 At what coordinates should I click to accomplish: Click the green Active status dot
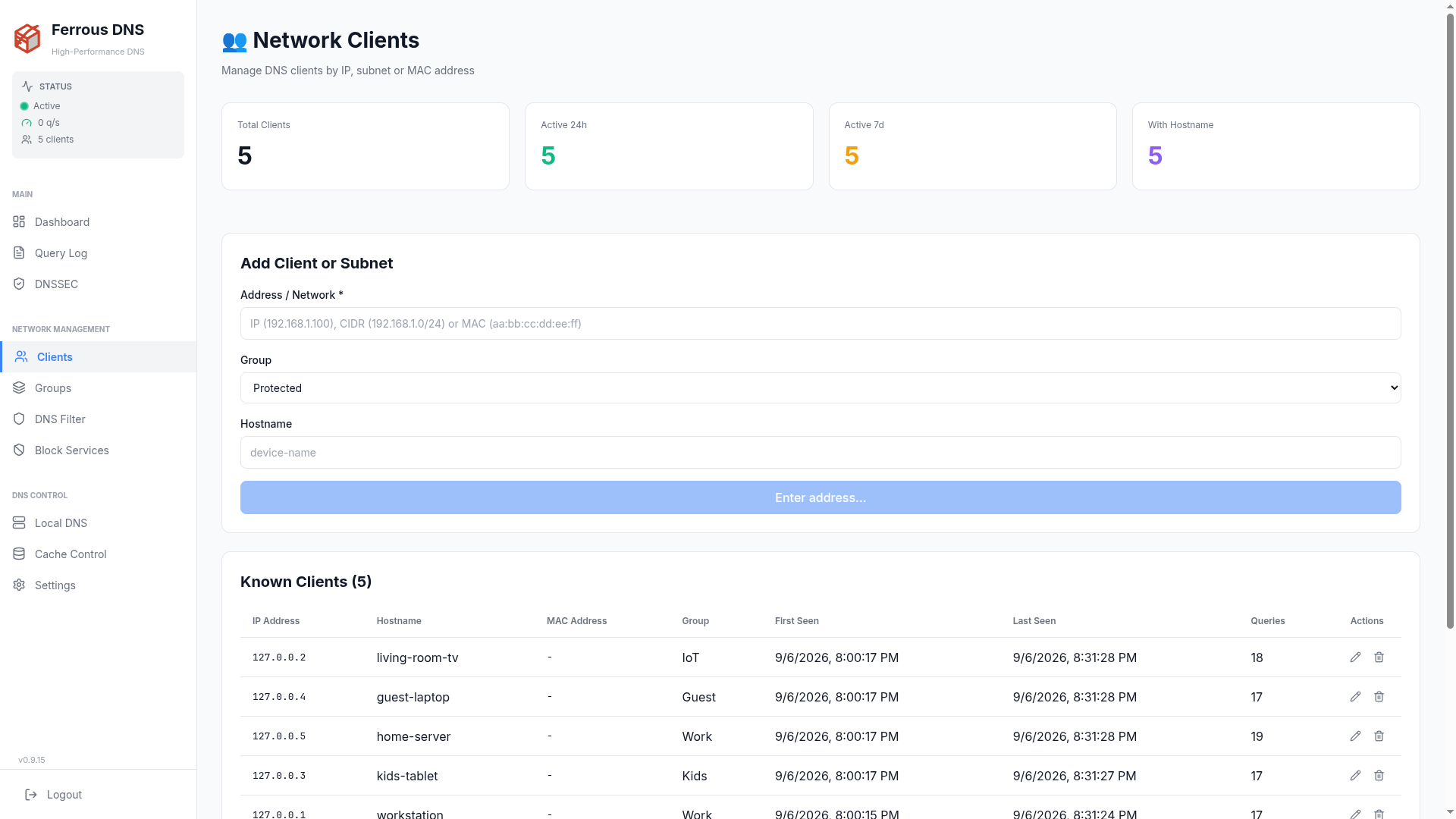pyautogui.click(x=24, y=106)
